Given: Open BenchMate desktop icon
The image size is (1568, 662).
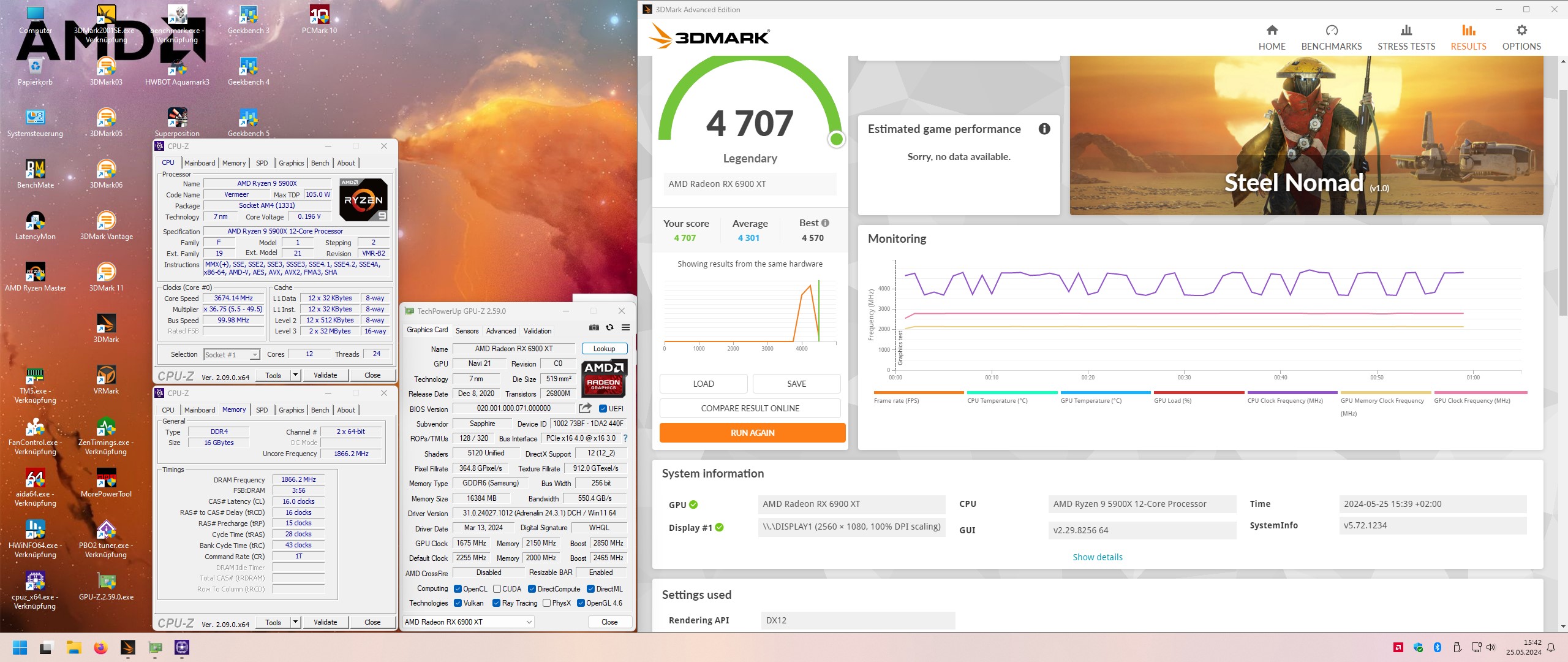Looking at the screenshot, I should point(36,174).
